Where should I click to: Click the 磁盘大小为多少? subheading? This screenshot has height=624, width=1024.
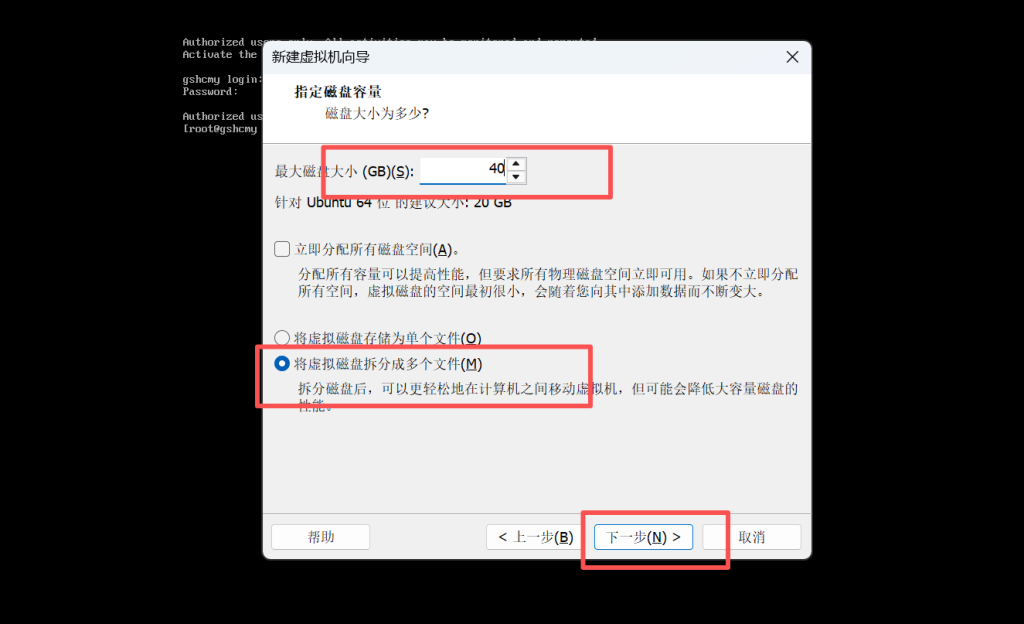tap(377, 114)
